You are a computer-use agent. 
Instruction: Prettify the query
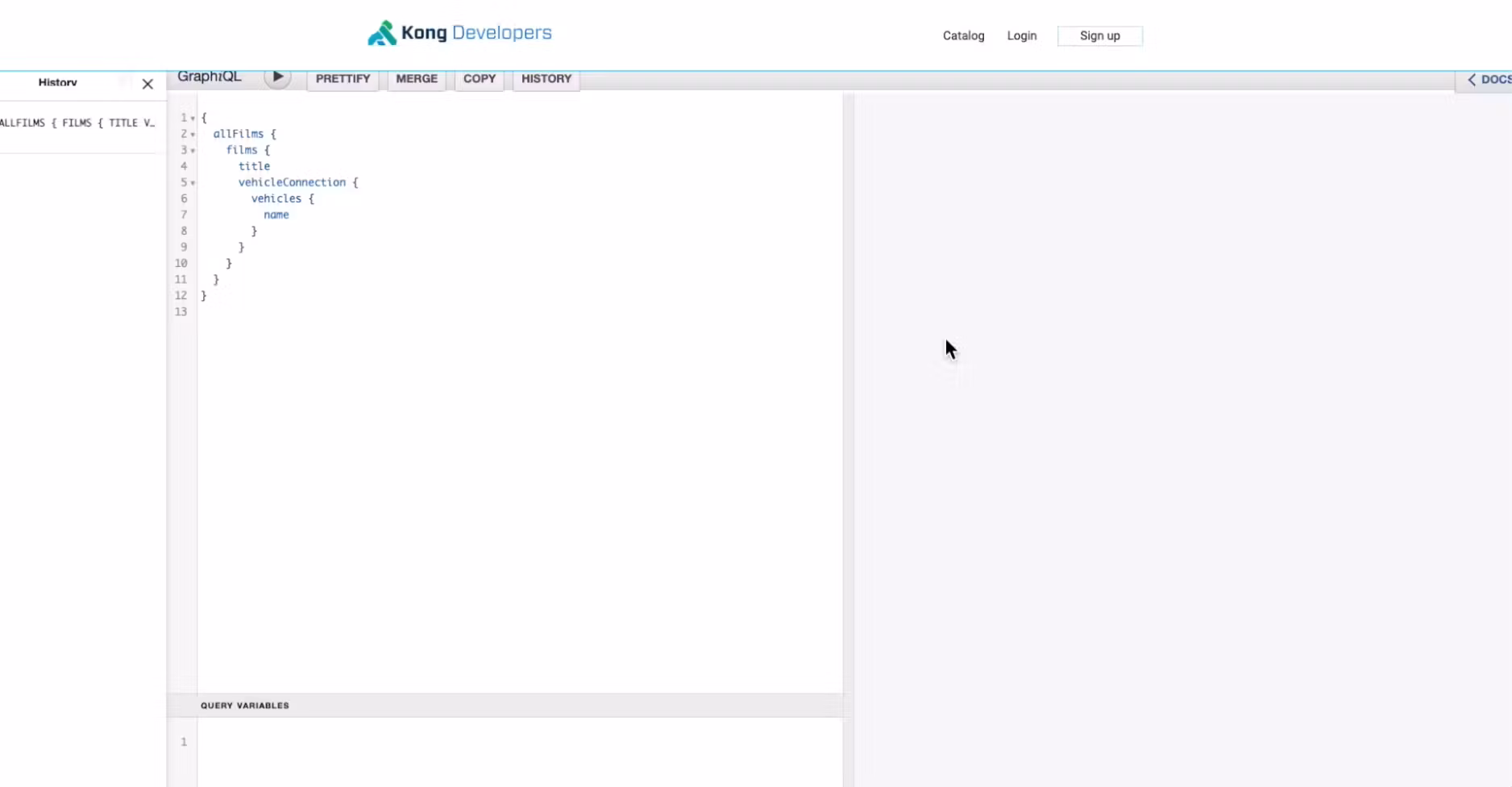pyautogui.click(x=343, y=79)
